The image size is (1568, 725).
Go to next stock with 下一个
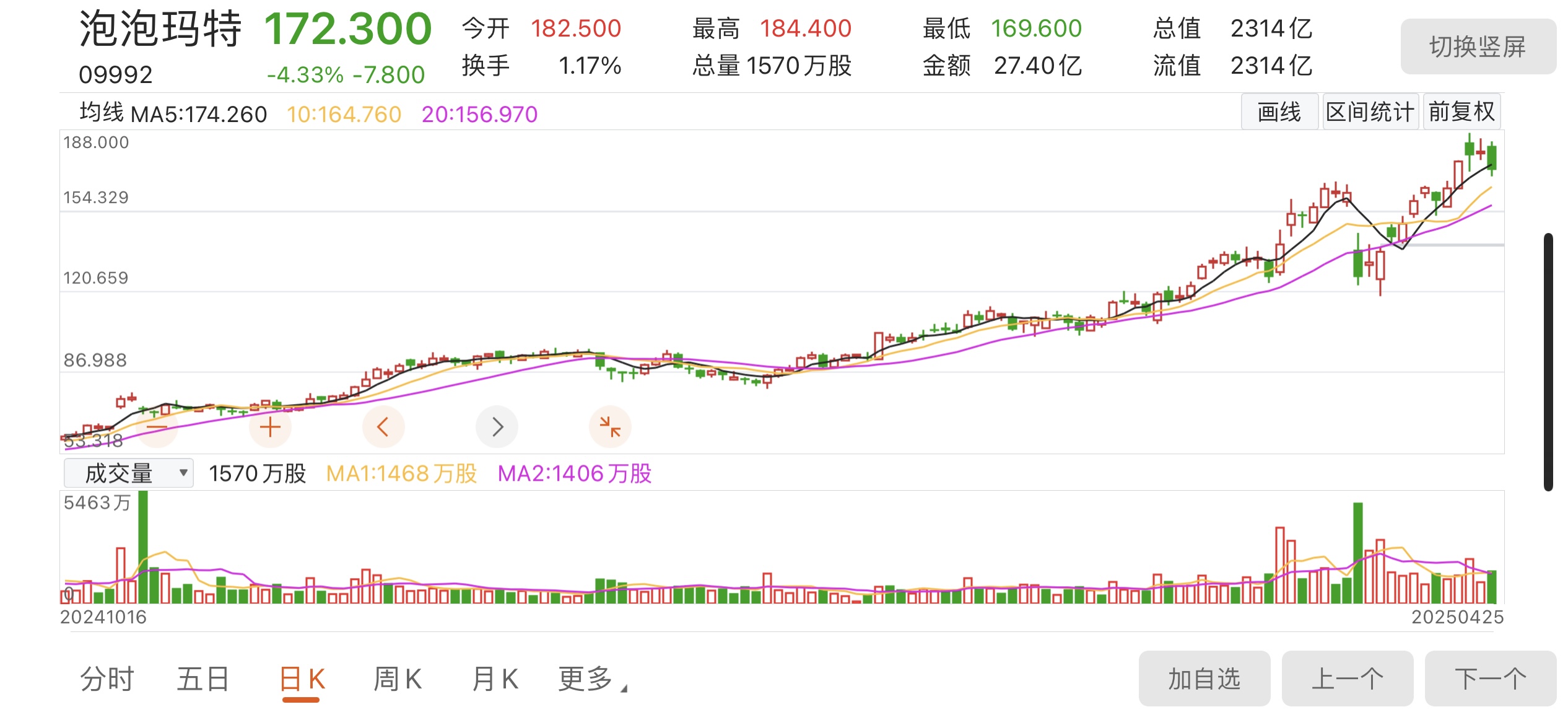(x=1491, y=679)
